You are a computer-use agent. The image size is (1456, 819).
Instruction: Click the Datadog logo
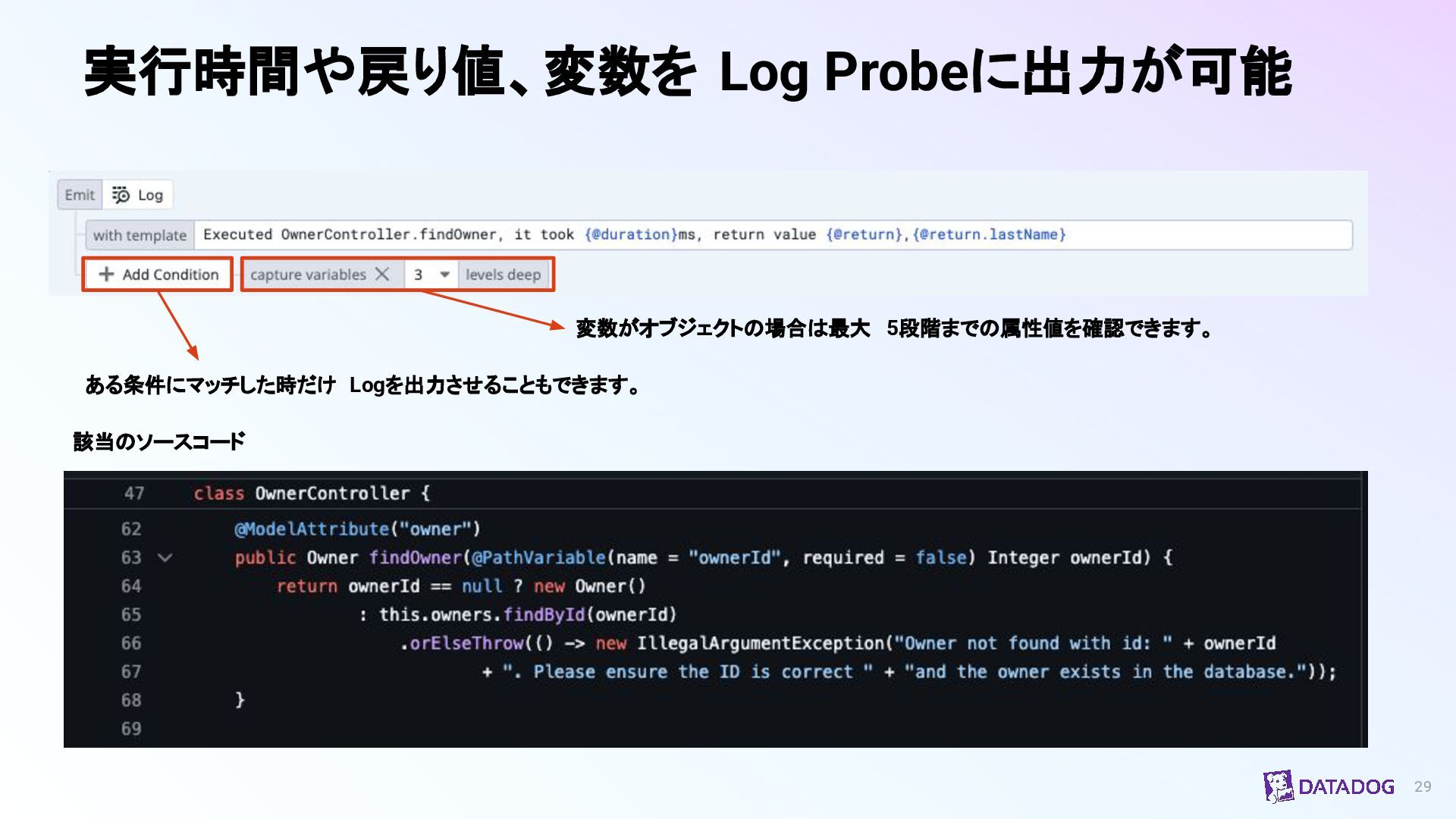(x=1329, y=786)
